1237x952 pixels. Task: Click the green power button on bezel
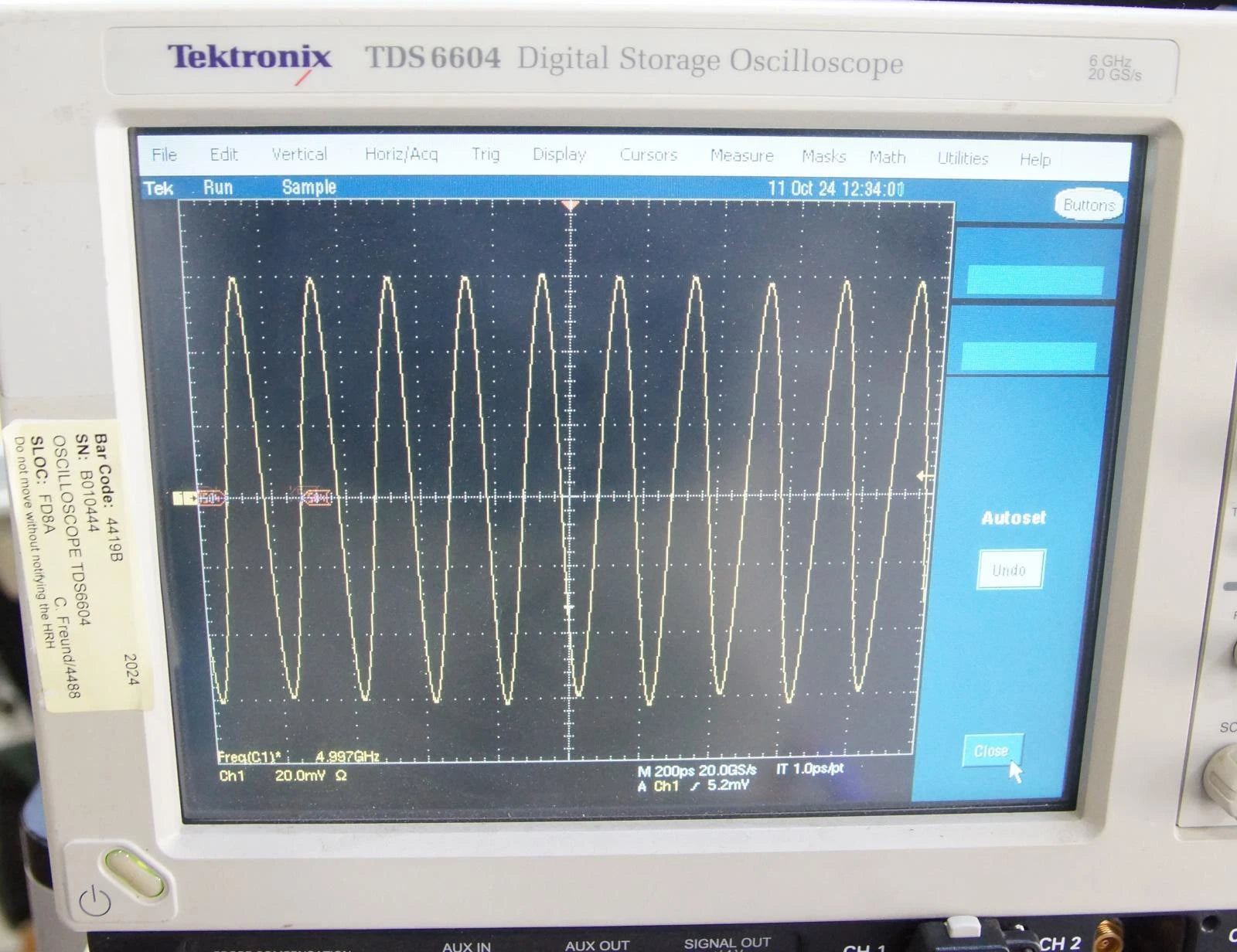tap(136, 874)
